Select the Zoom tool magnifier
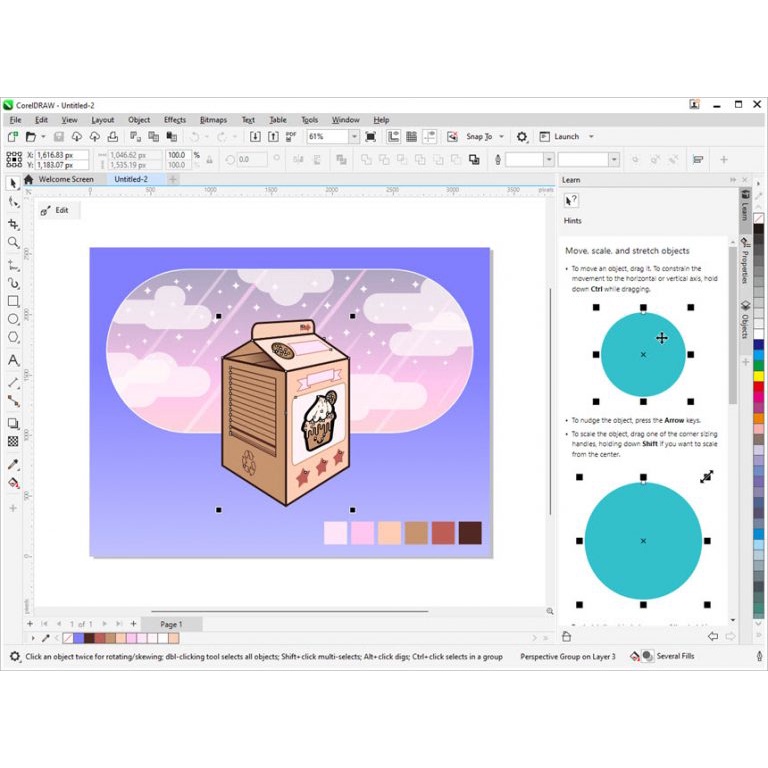The image size is (768, 768). (x=13, y=243)
